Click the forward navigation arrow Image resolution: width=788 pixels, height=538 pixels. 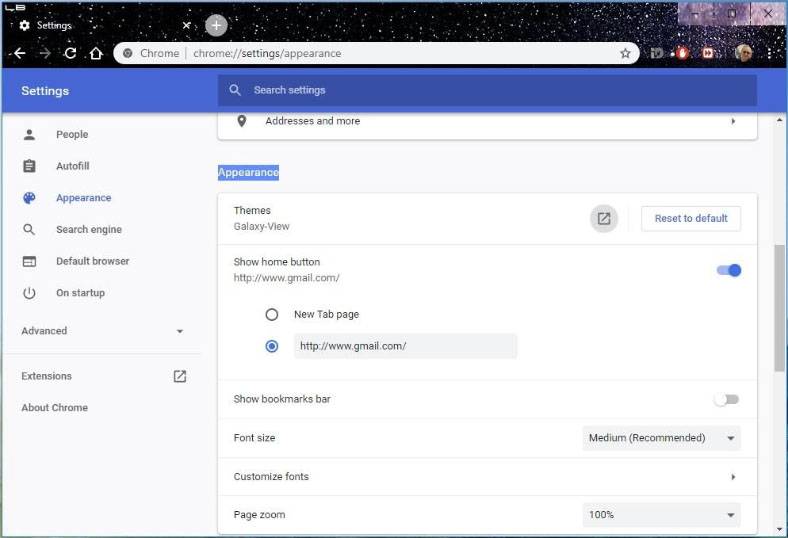coord(45,53)
